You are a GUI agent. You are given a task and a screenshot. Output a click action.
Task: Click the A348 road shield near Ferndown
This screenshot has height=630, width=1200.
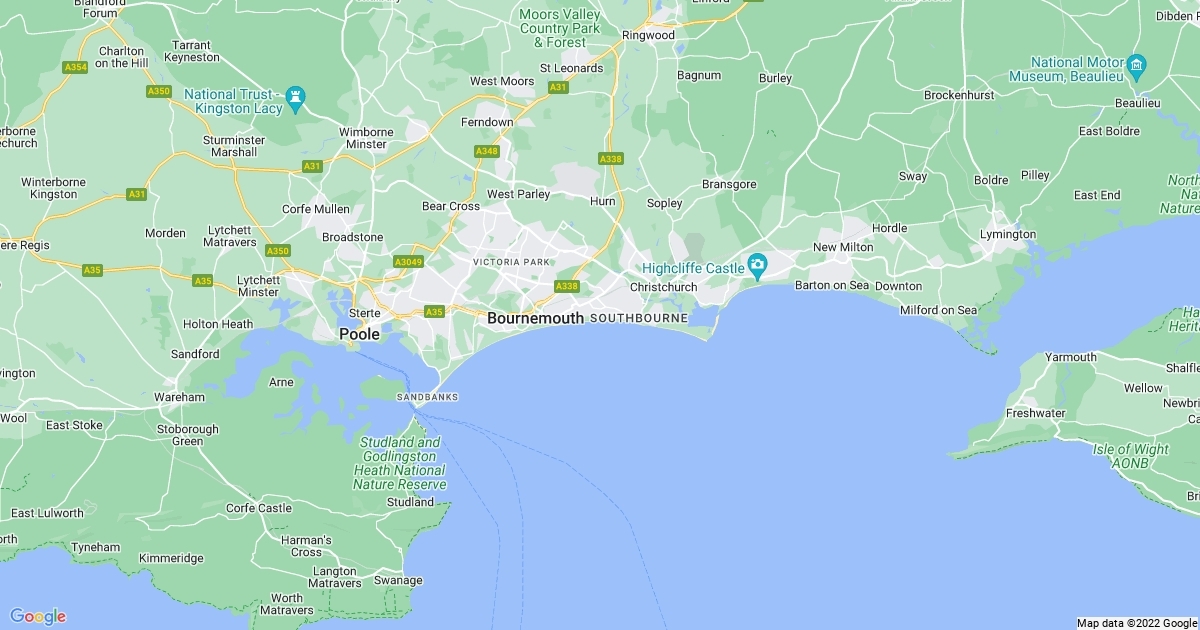click(487, 151)
